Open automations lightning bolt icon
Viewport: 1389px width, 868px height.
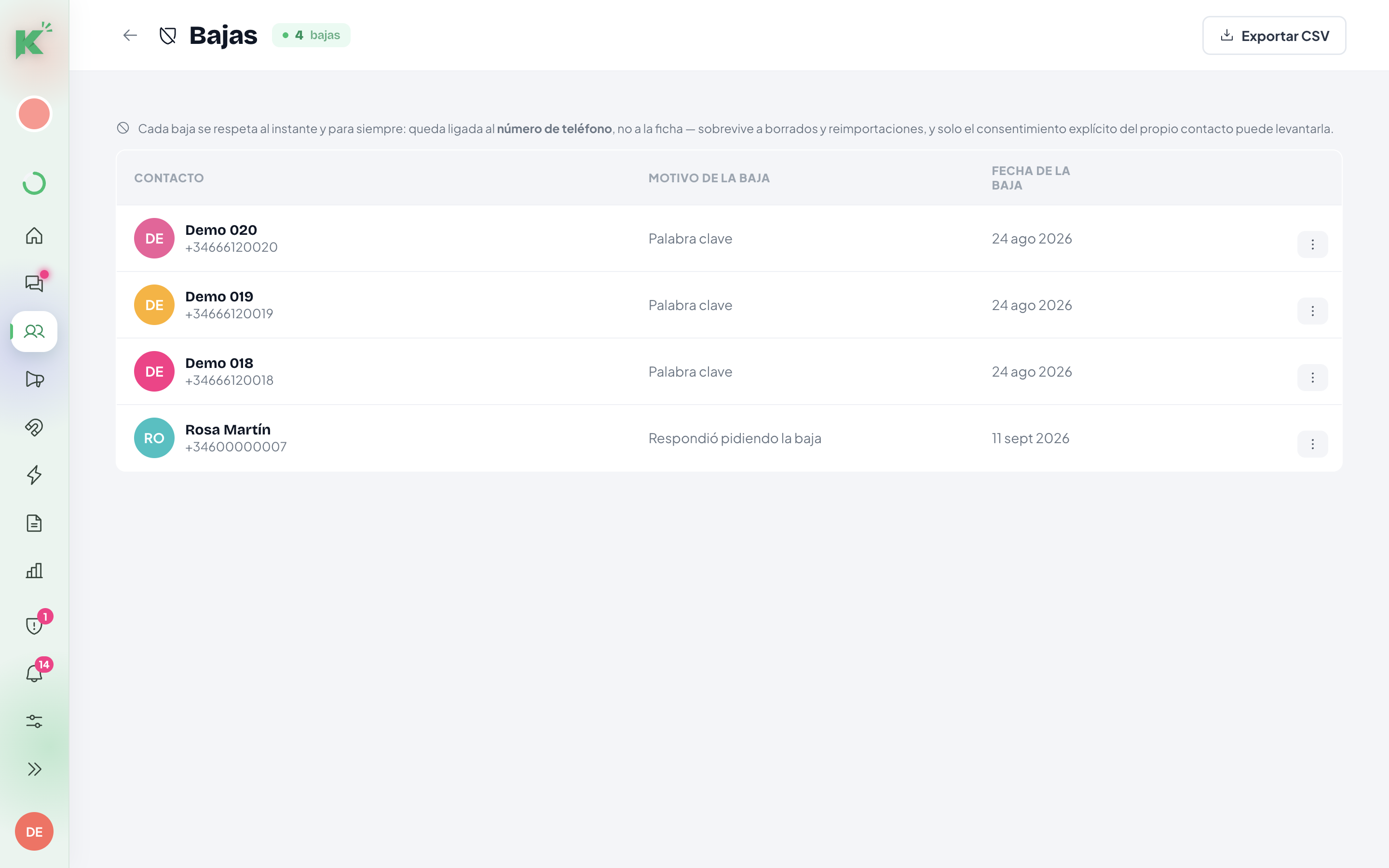[34, 475]
